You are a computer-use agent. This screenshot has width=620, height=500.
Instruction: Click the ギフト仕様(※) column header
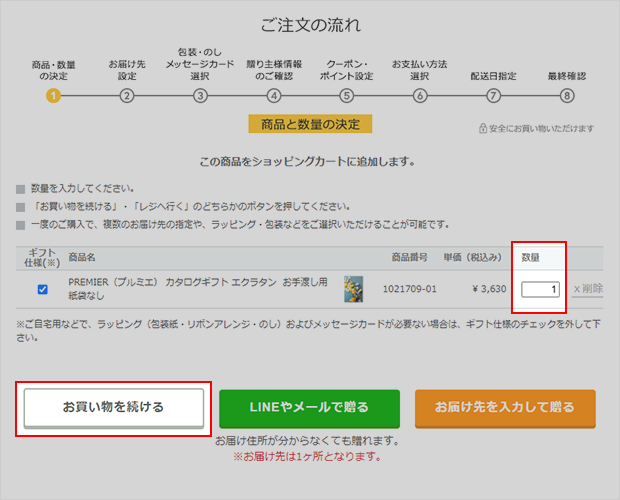pos(42,258)
